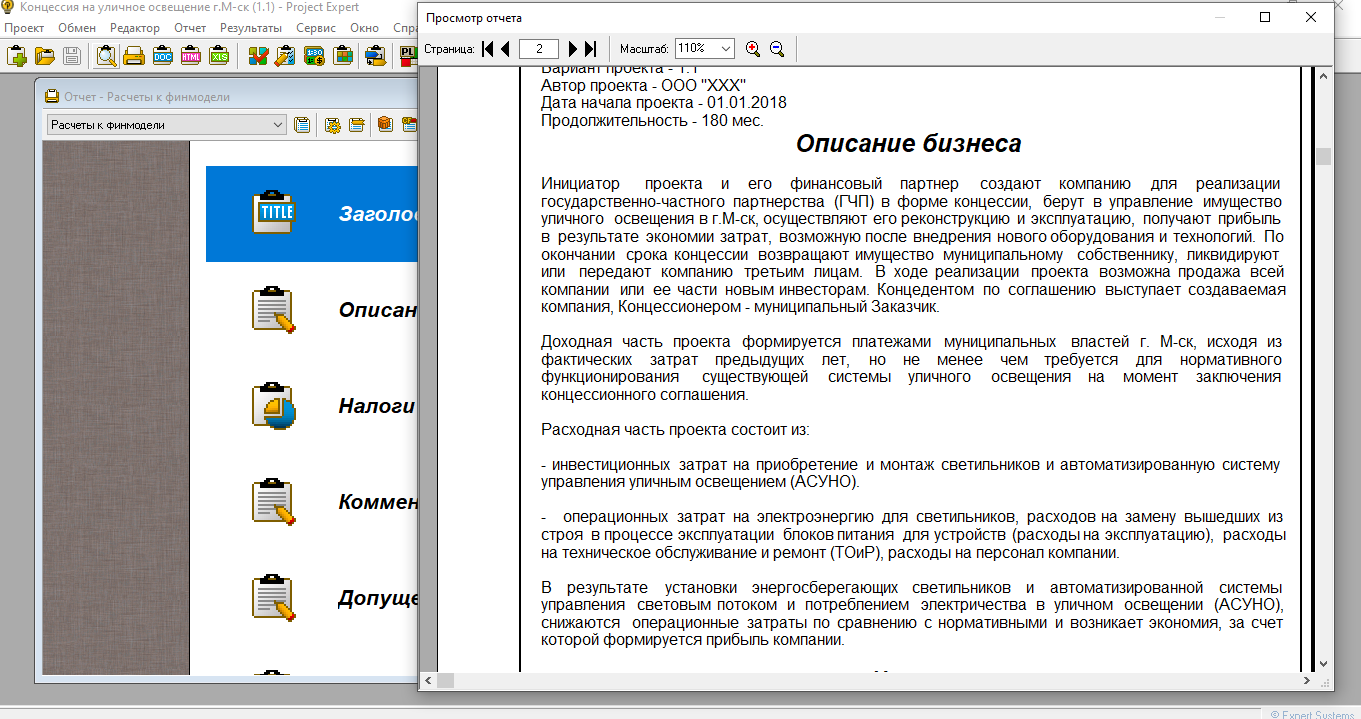Viewport: 1361px width, 719px height.
Task: Click the yellow stacked sheets icon
Action: 355,125
